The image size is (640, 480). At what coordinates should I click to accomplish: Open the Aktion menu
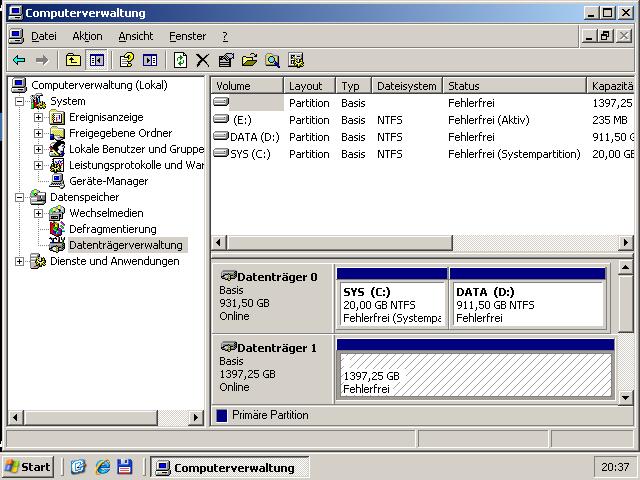pos(87,36)
